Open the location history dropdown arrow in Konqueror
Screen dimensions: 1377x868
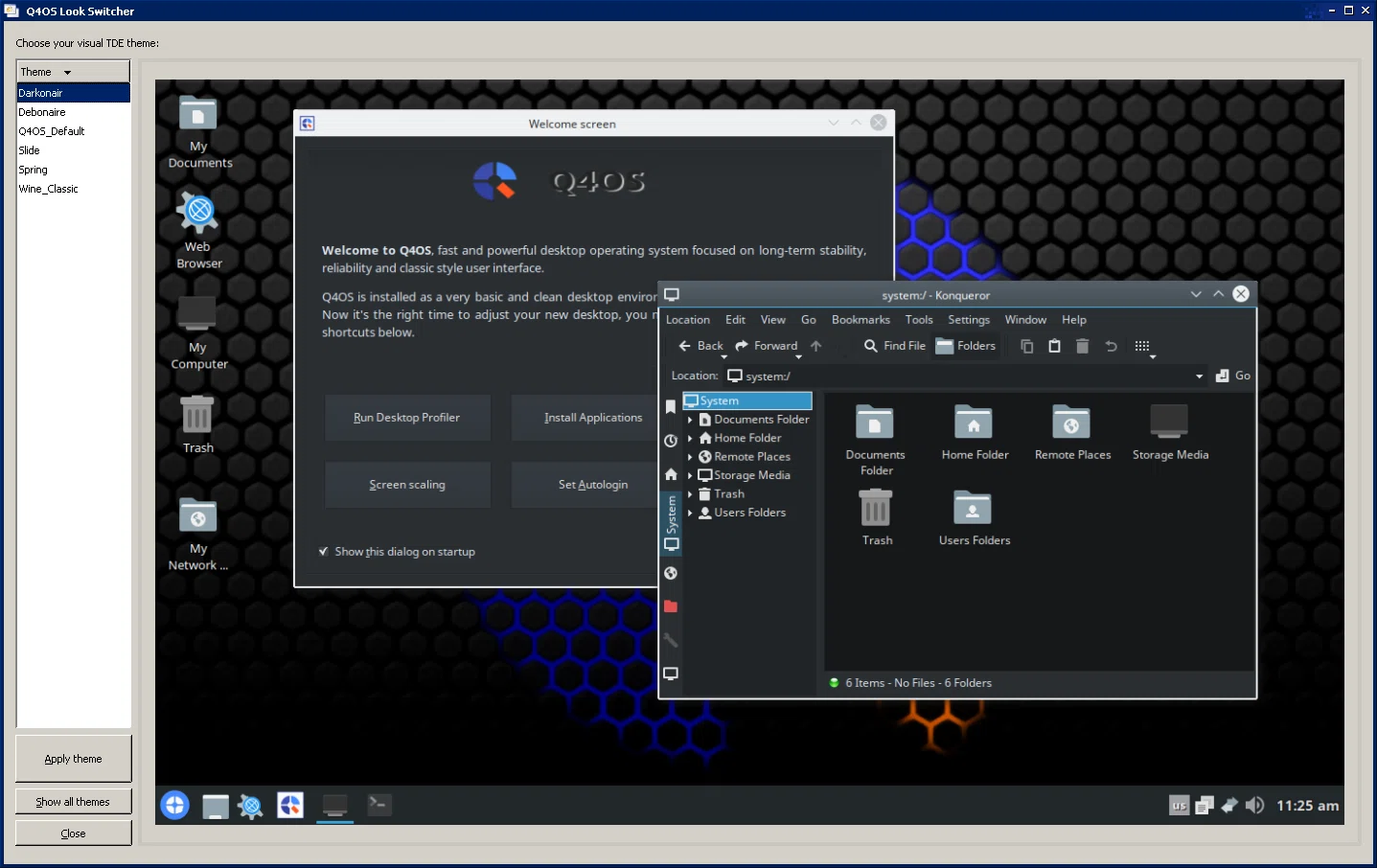click(1199, 376)
